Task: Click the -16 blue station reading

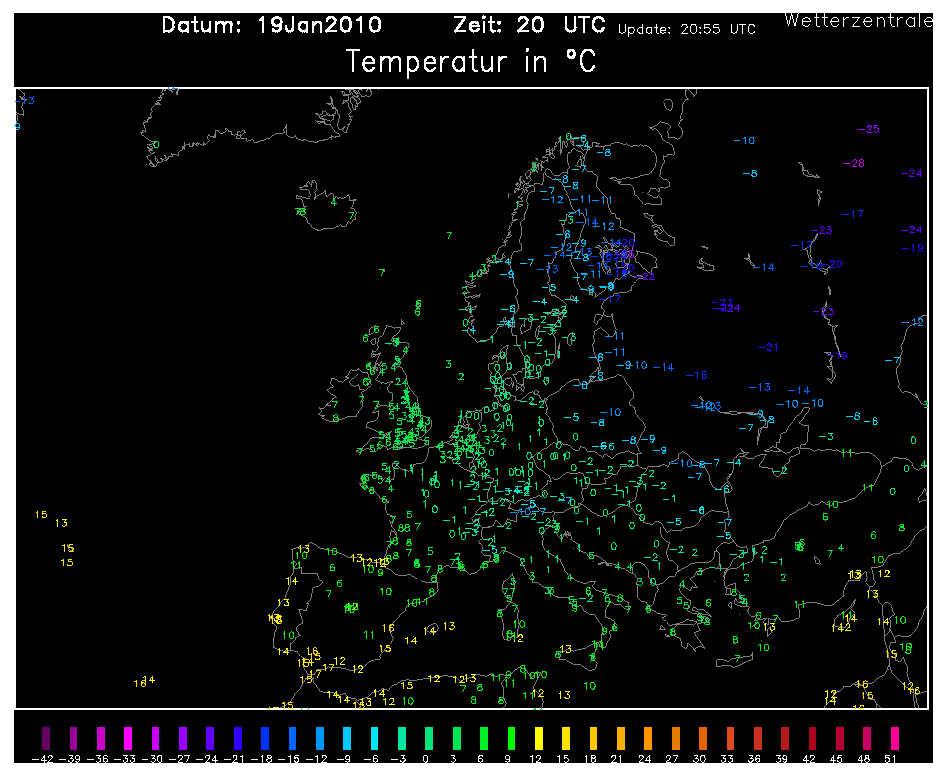Action: coord(696,375)
